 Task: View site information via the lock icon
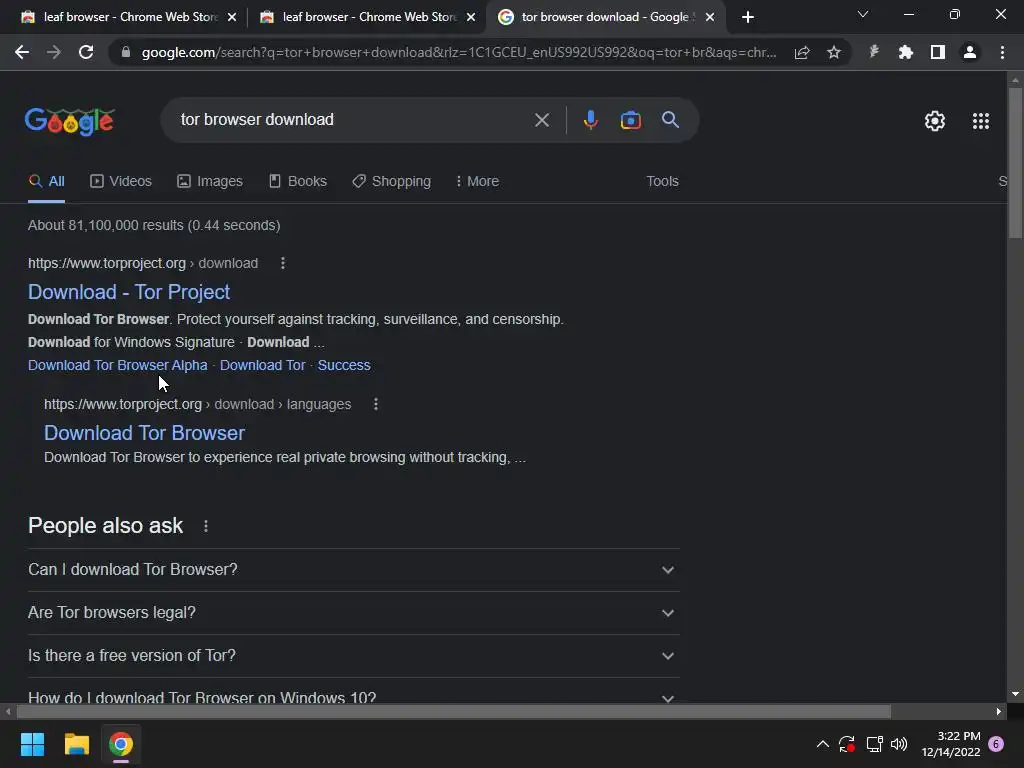[x=126, y=52]
